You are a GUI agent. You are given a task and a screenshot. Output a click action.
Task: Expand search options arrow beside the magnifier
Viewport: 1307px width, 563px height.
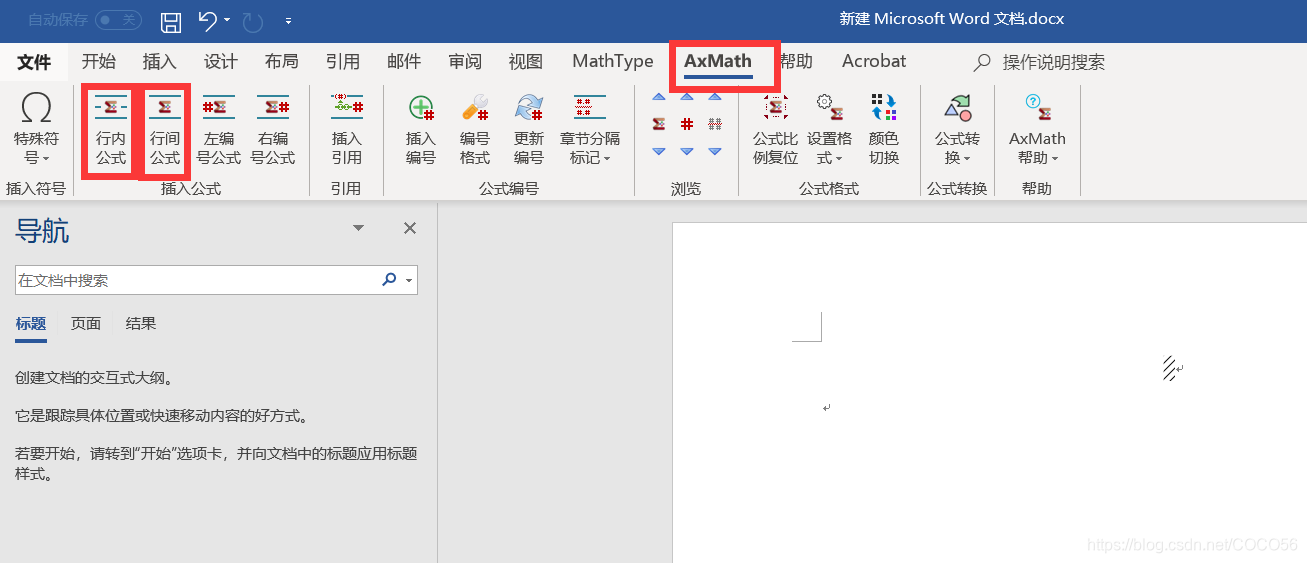coord(409,281)
